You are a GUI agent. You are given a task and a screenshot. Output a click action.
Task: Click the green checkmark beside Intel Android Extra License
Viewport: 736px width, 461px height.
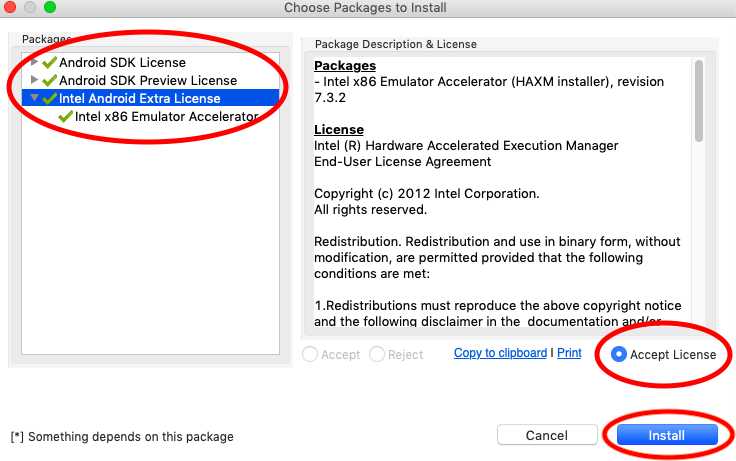49,98
